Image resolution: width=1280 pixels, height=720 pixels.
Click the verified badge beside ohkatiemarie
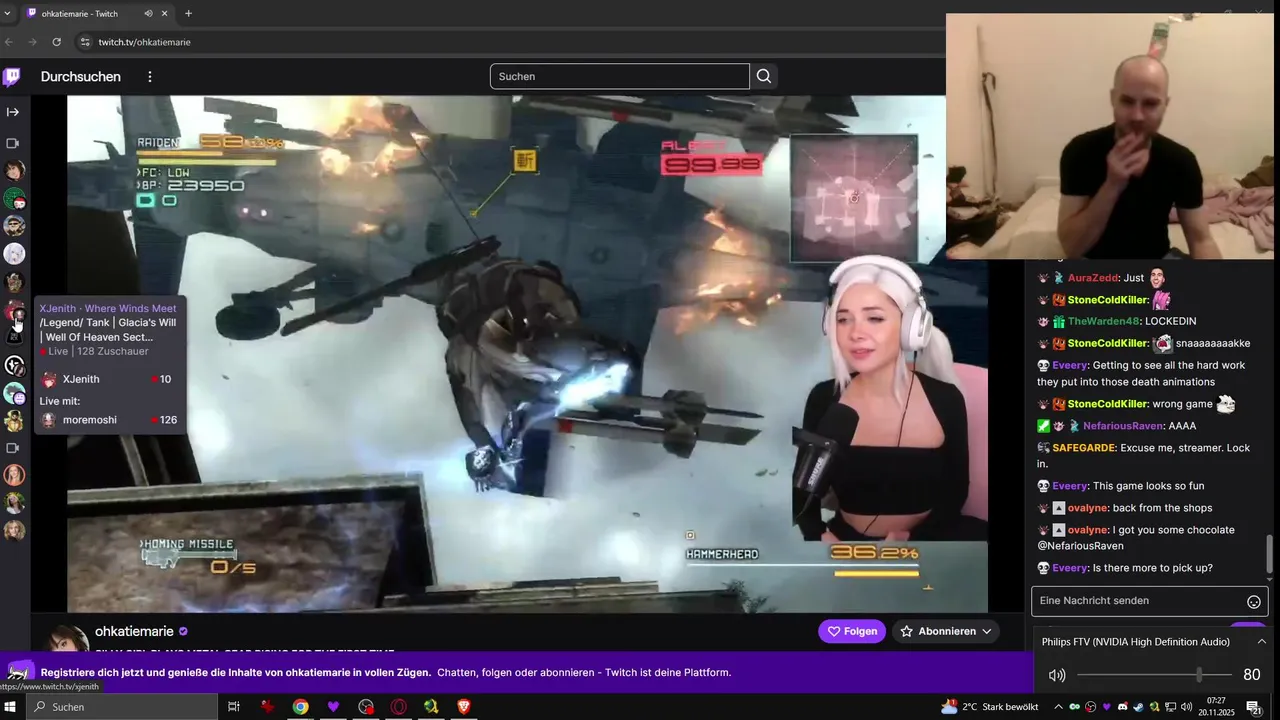pyautogui.click(x=183, y=632)
